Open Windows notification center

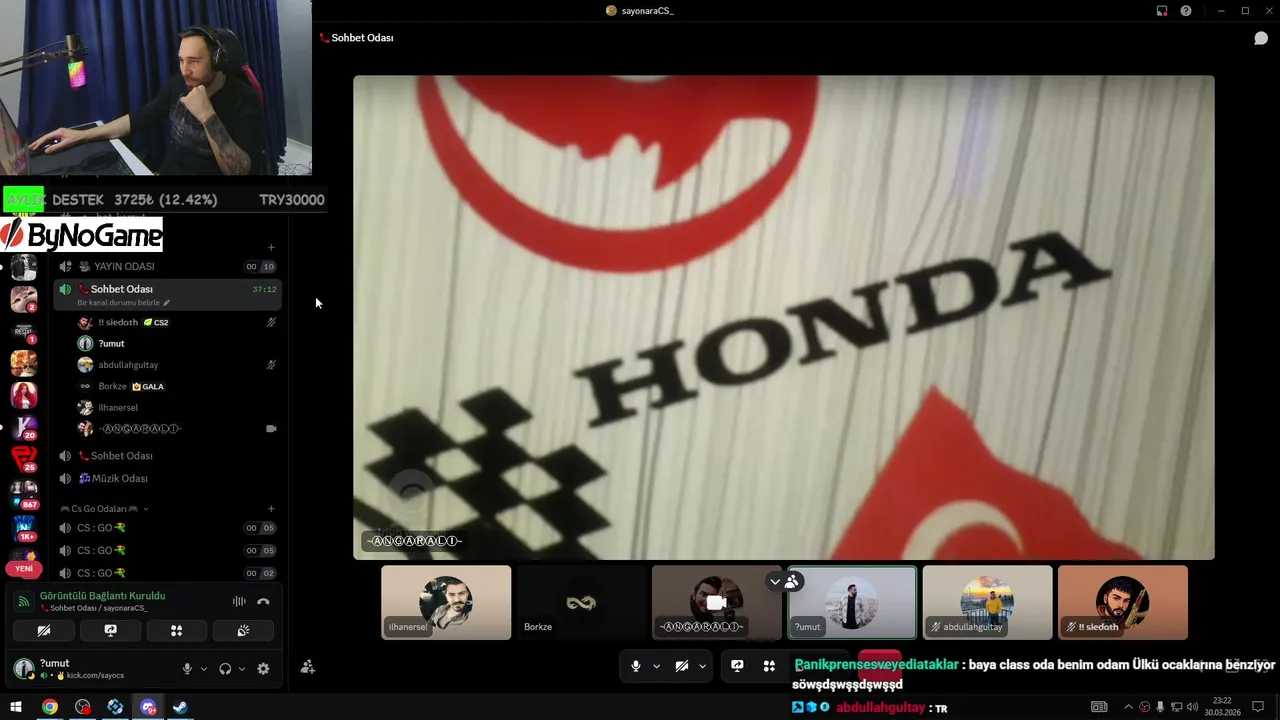click(x=1258, y=707)
